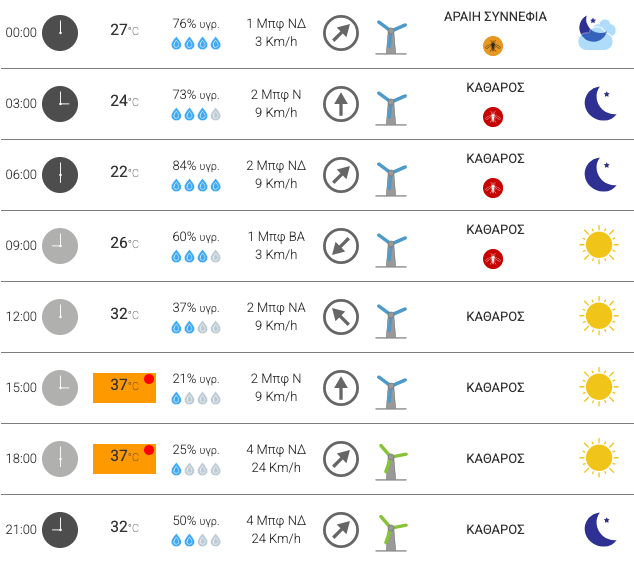The width and height of the screenshot is (634, 561).
Task: Click the orange 37°C box at 15:00
Action: [x=125, y=388]
